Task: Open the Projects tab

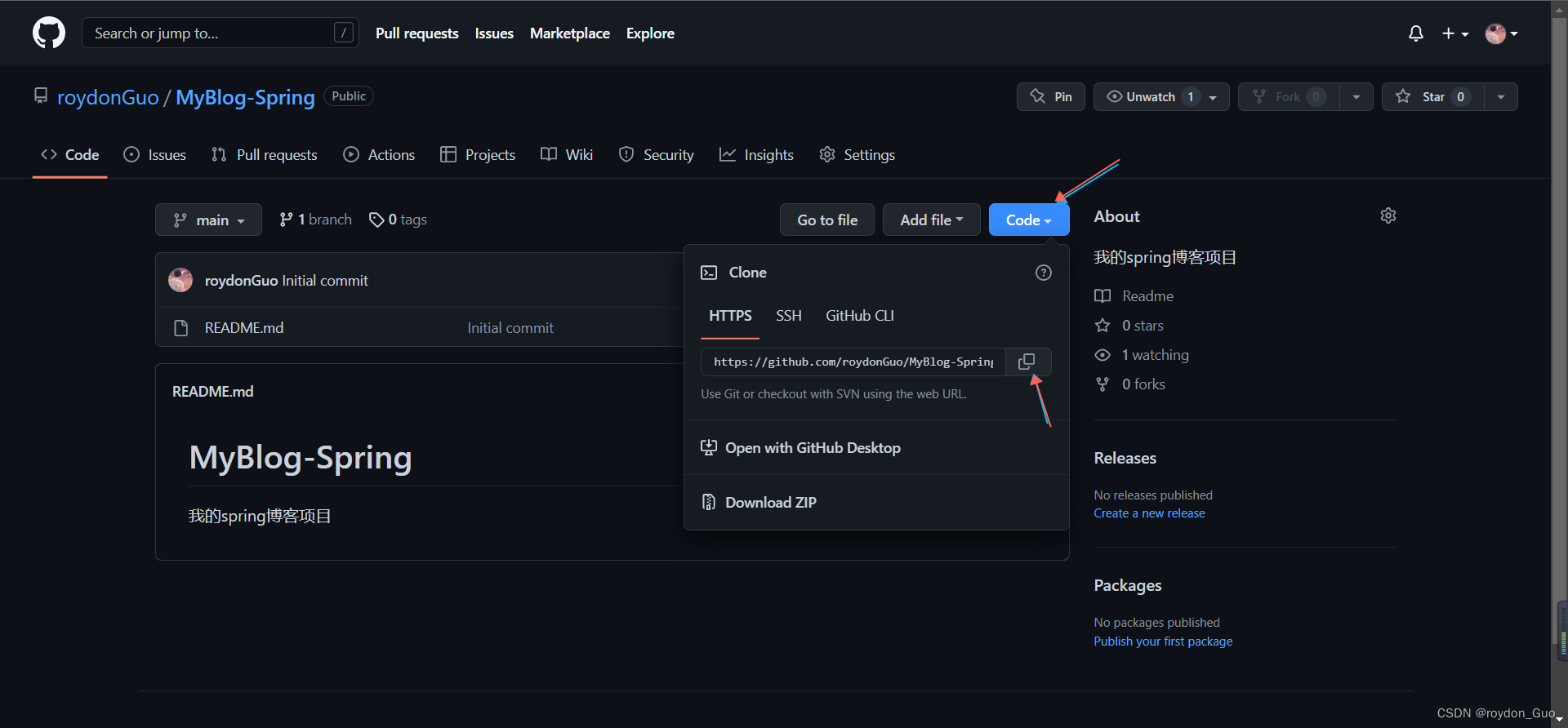Action: [x=478, y=154]
